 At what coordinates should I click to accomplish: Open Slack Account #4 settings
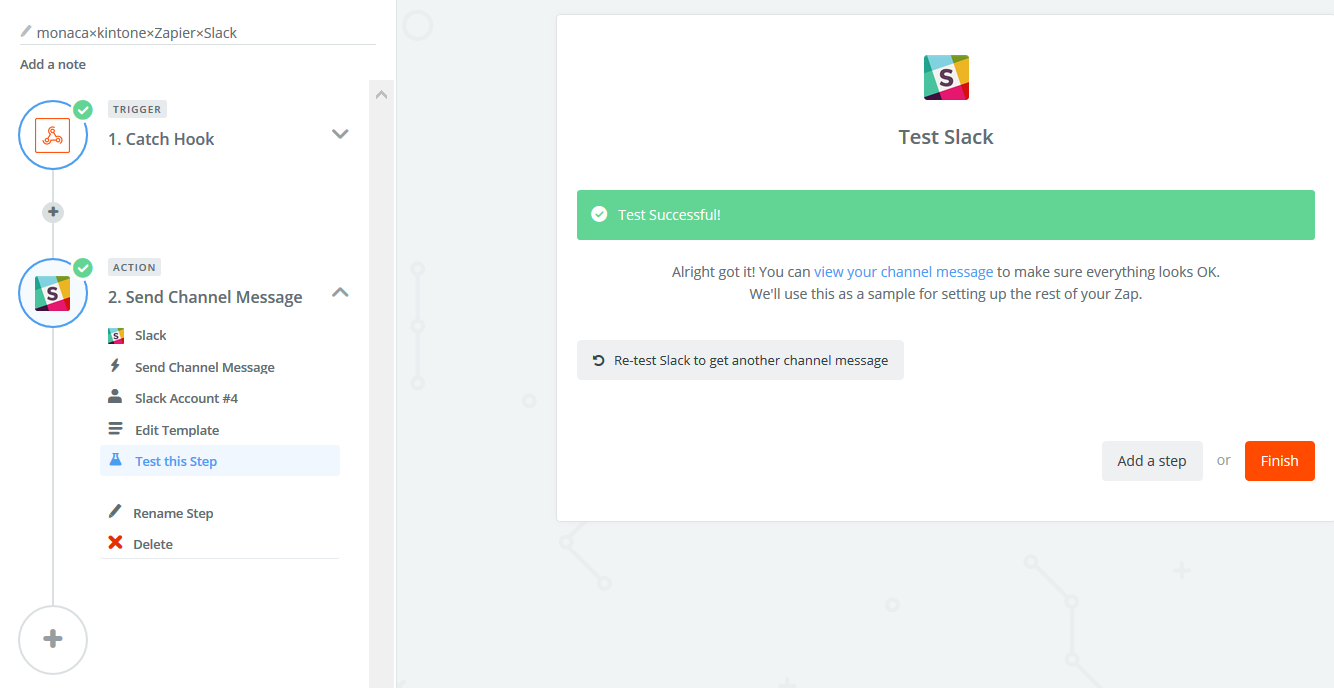click(186, 398)
